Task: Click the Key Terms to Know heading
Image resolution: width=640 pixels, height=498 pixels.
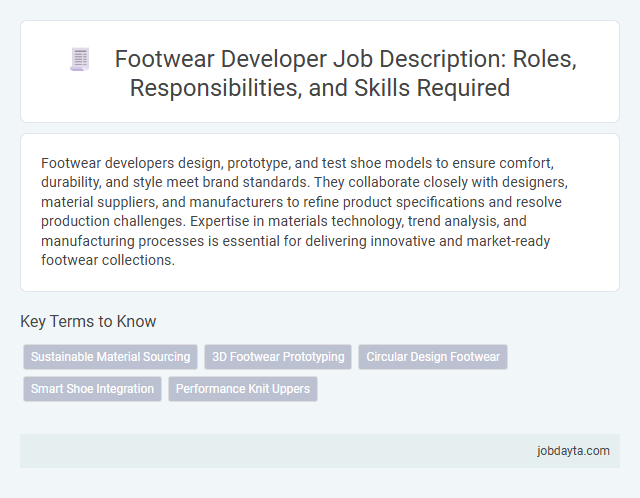Action: (88, 321)
